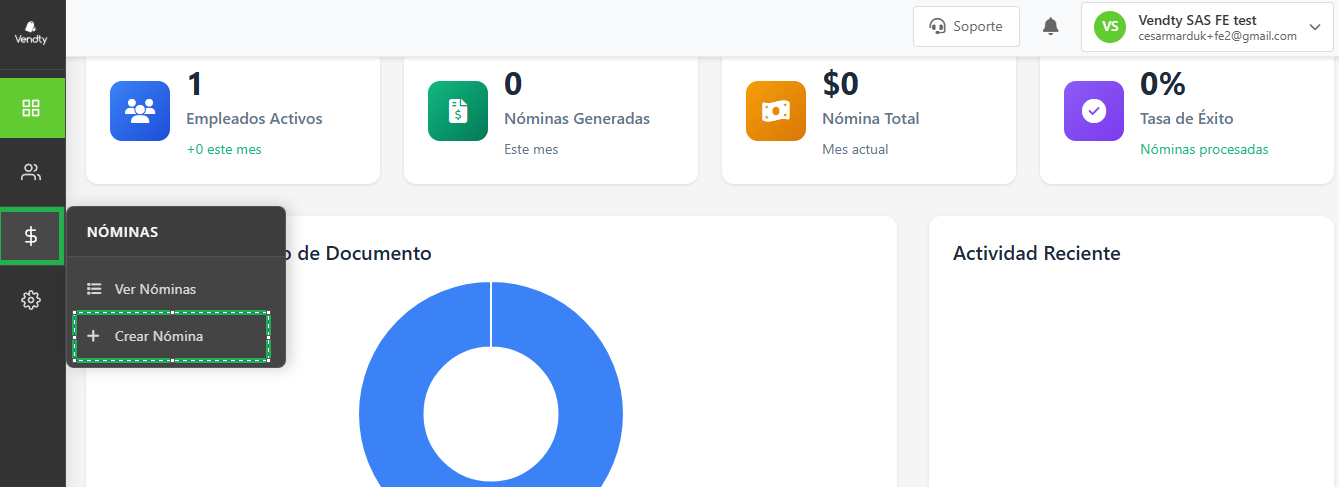Click the blue Empleados Activos people icon
The image size is (1339, 487).
point(140,111)
